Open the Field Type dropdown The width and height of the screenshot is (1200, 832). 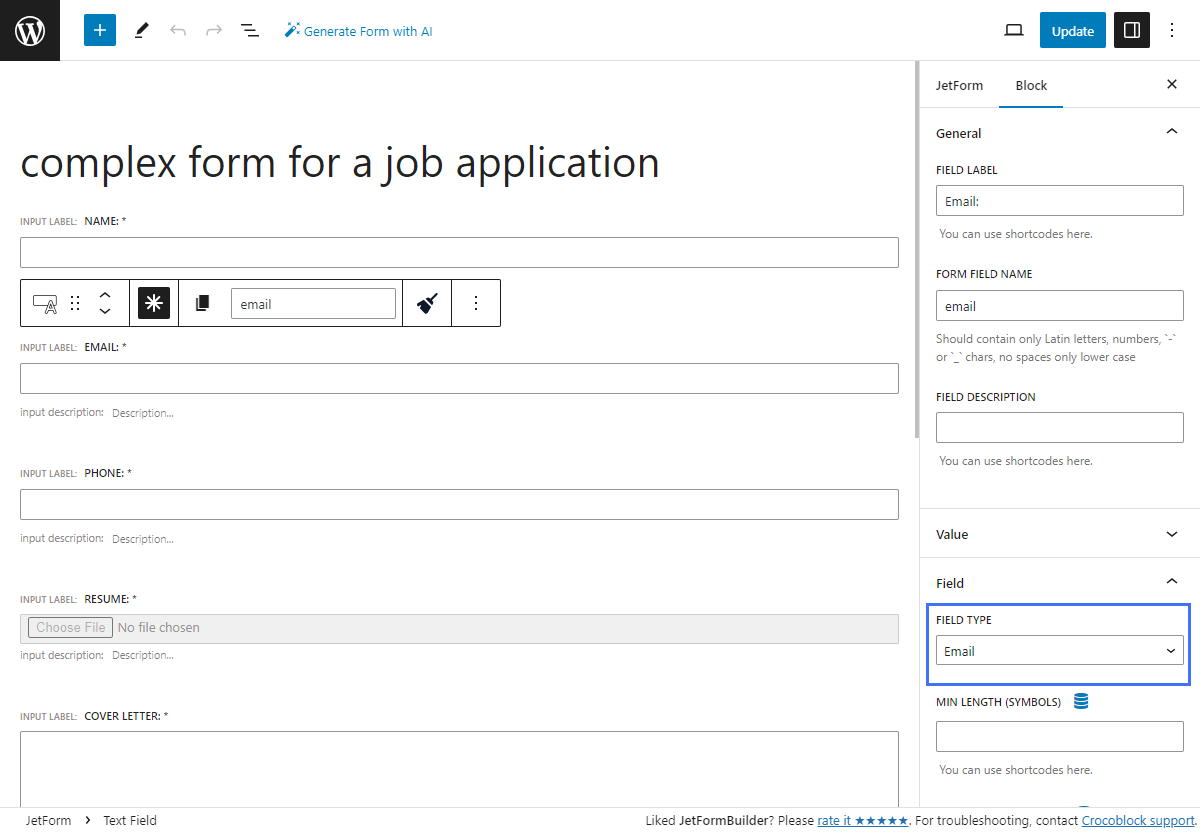(x=1059, y=650)
